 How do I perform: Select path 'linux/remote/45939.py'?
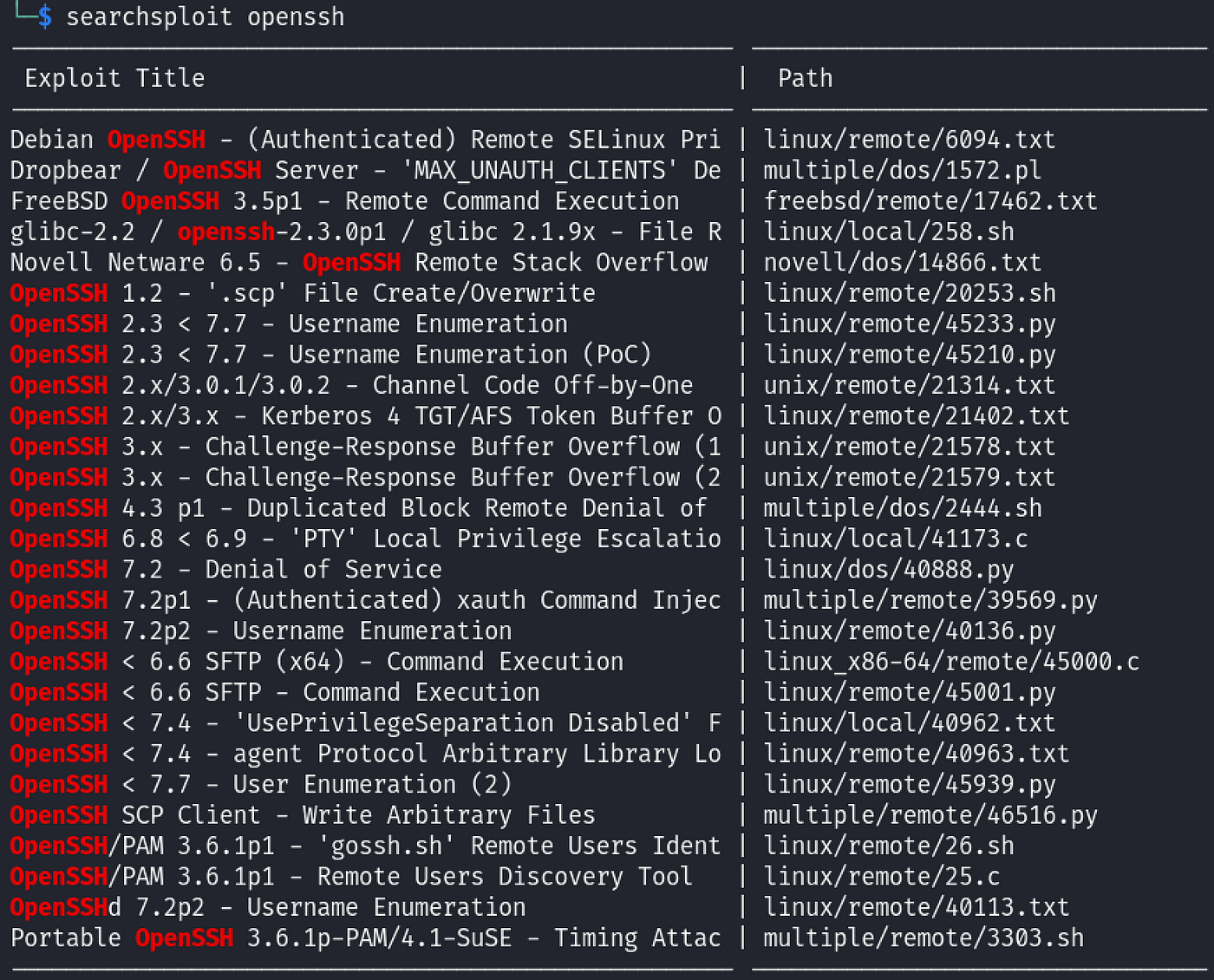pos(909,784)
